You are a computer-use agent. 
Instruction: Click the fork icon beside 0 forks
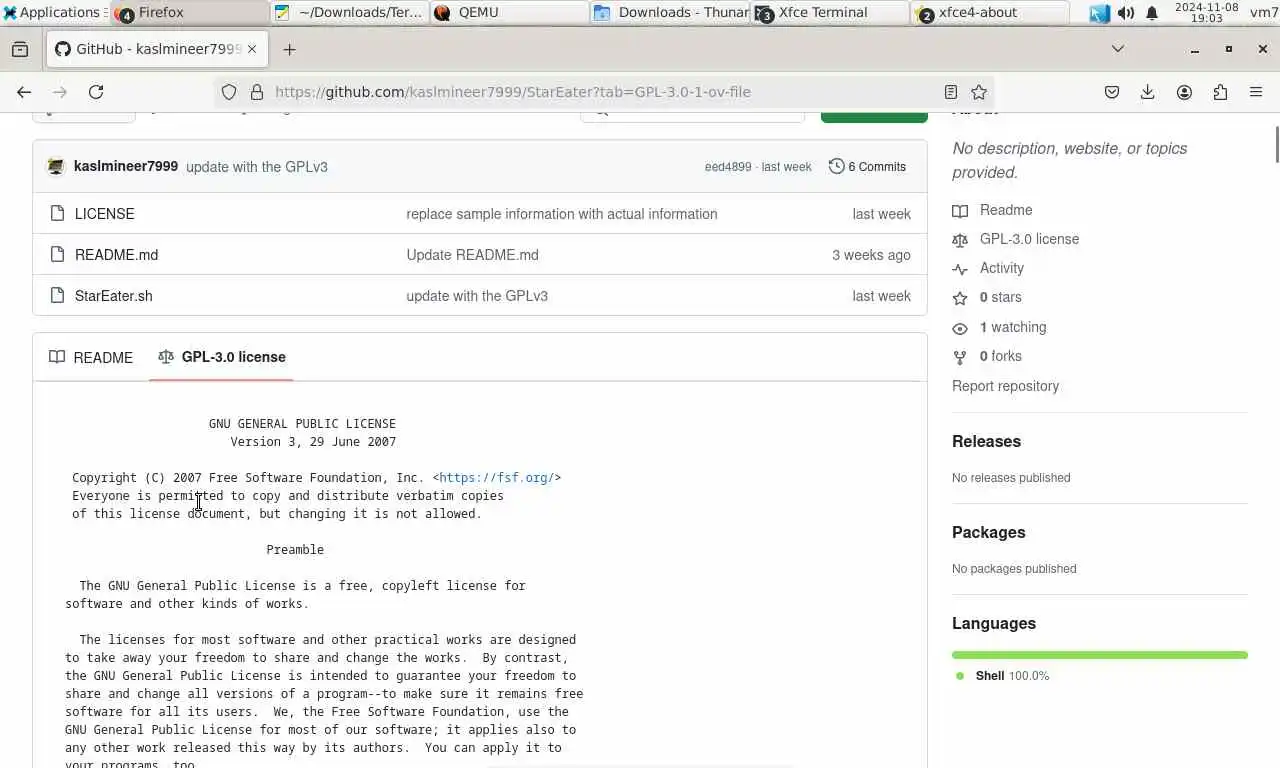[x=960, y=357]
